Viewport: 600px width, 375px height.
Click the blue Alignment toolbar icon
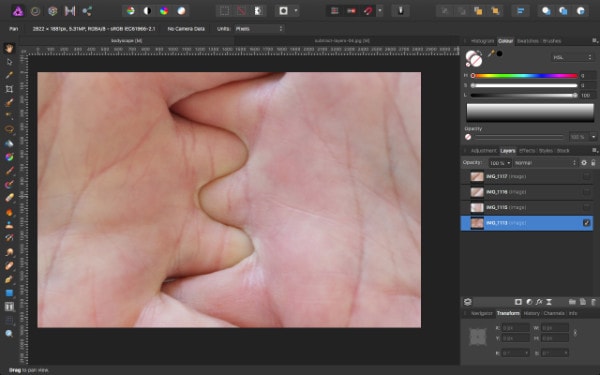[x=520, y=11]
